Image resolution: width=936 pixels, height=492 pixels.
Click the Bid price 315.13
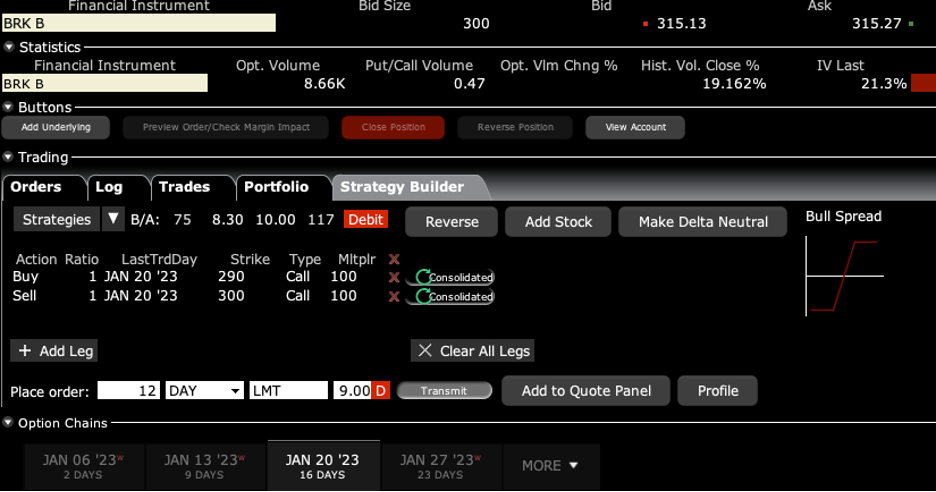pos(681,23)
